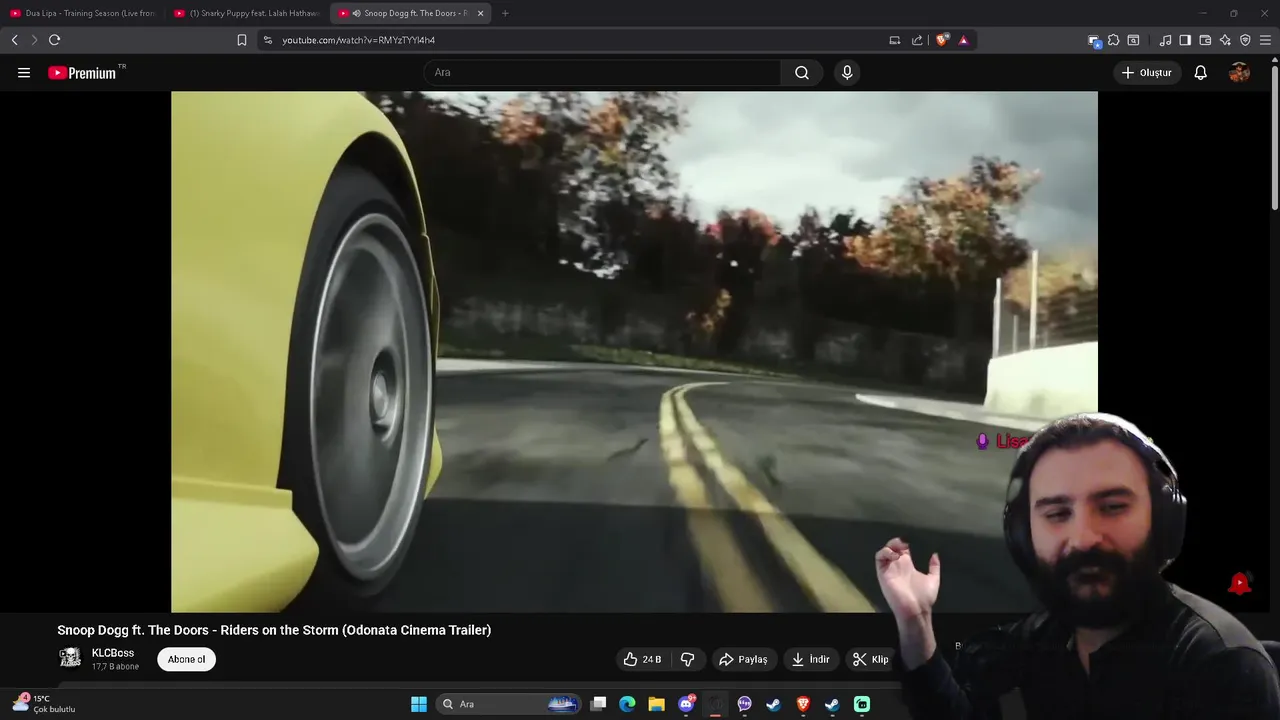Switch to Dua Lipa Training Season tab
The height and width of the screenshot is (720, 1280).
(83, 13)
